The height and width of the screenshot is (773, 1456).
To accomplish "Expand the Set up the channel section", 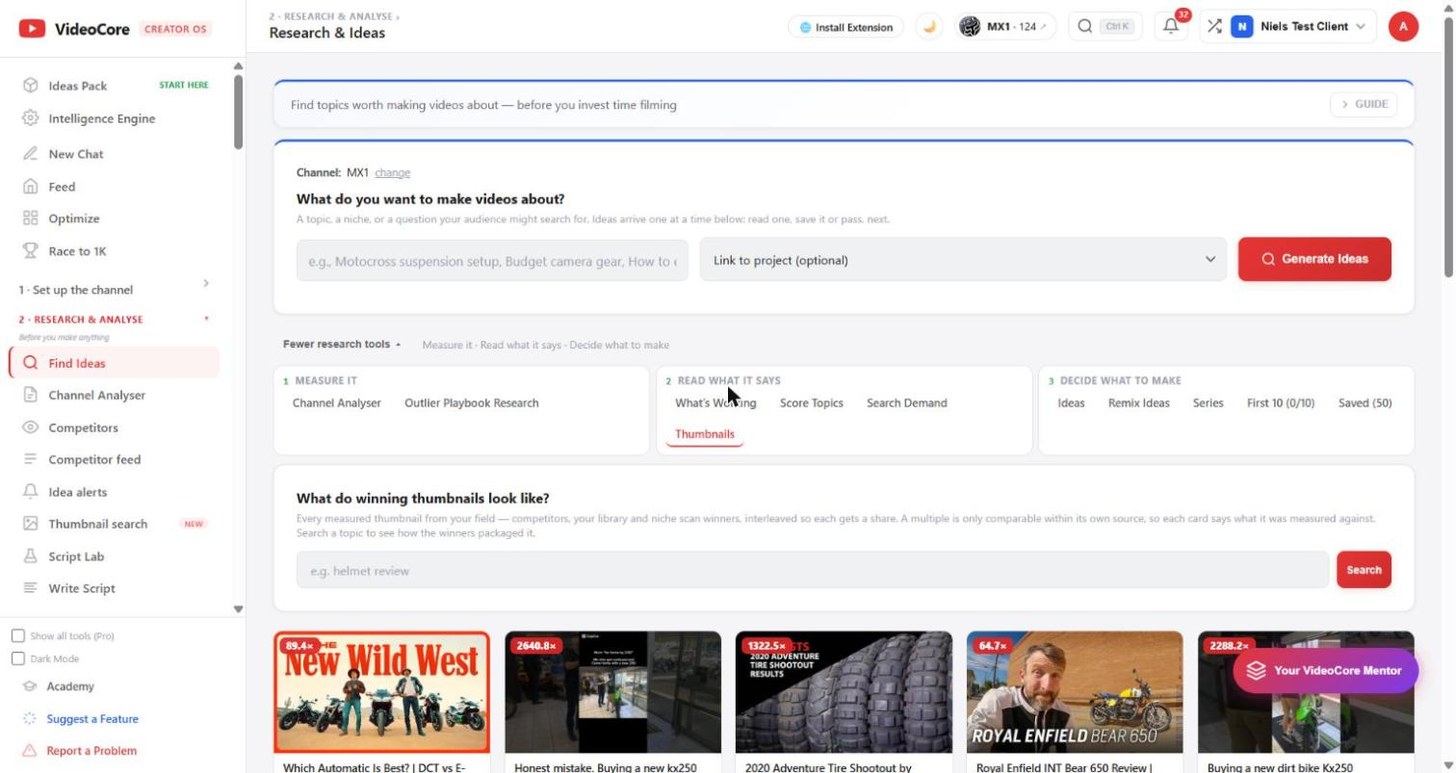I will pyautogui.click(x=115, y=289).
